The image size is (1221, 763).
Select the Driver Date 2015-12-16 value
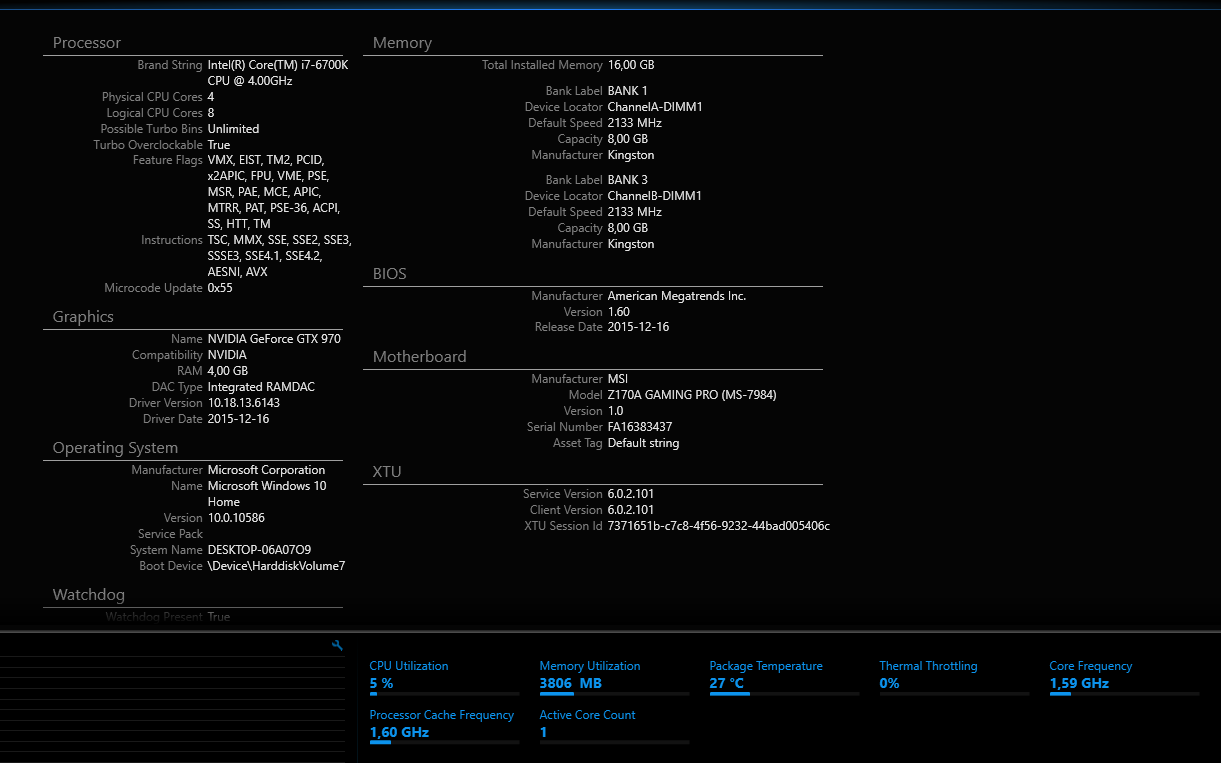click(x=238, y=419)
